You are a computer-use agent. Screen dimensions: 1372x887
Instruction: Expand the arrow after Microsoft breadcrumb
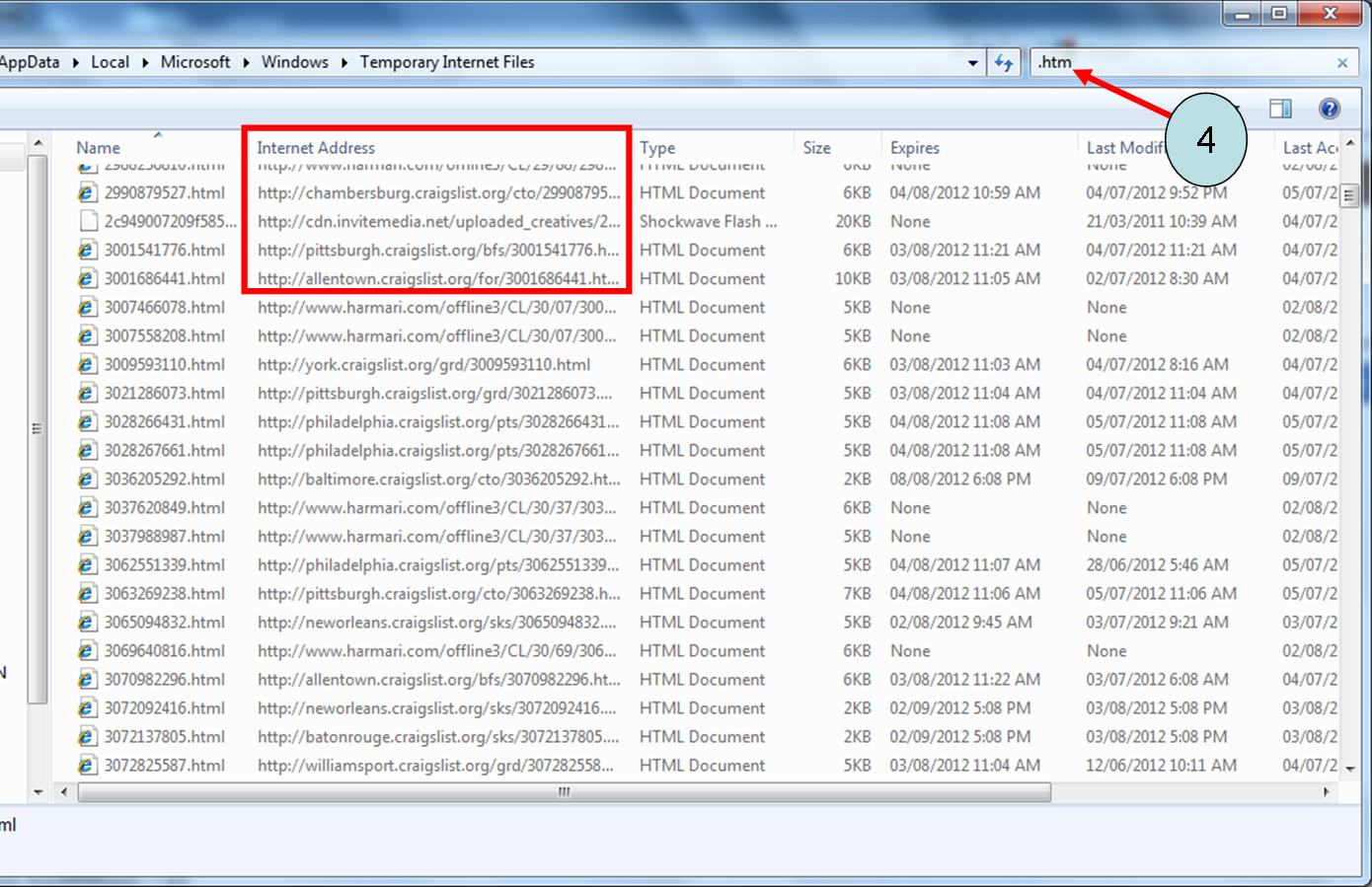tap(246, 62)
